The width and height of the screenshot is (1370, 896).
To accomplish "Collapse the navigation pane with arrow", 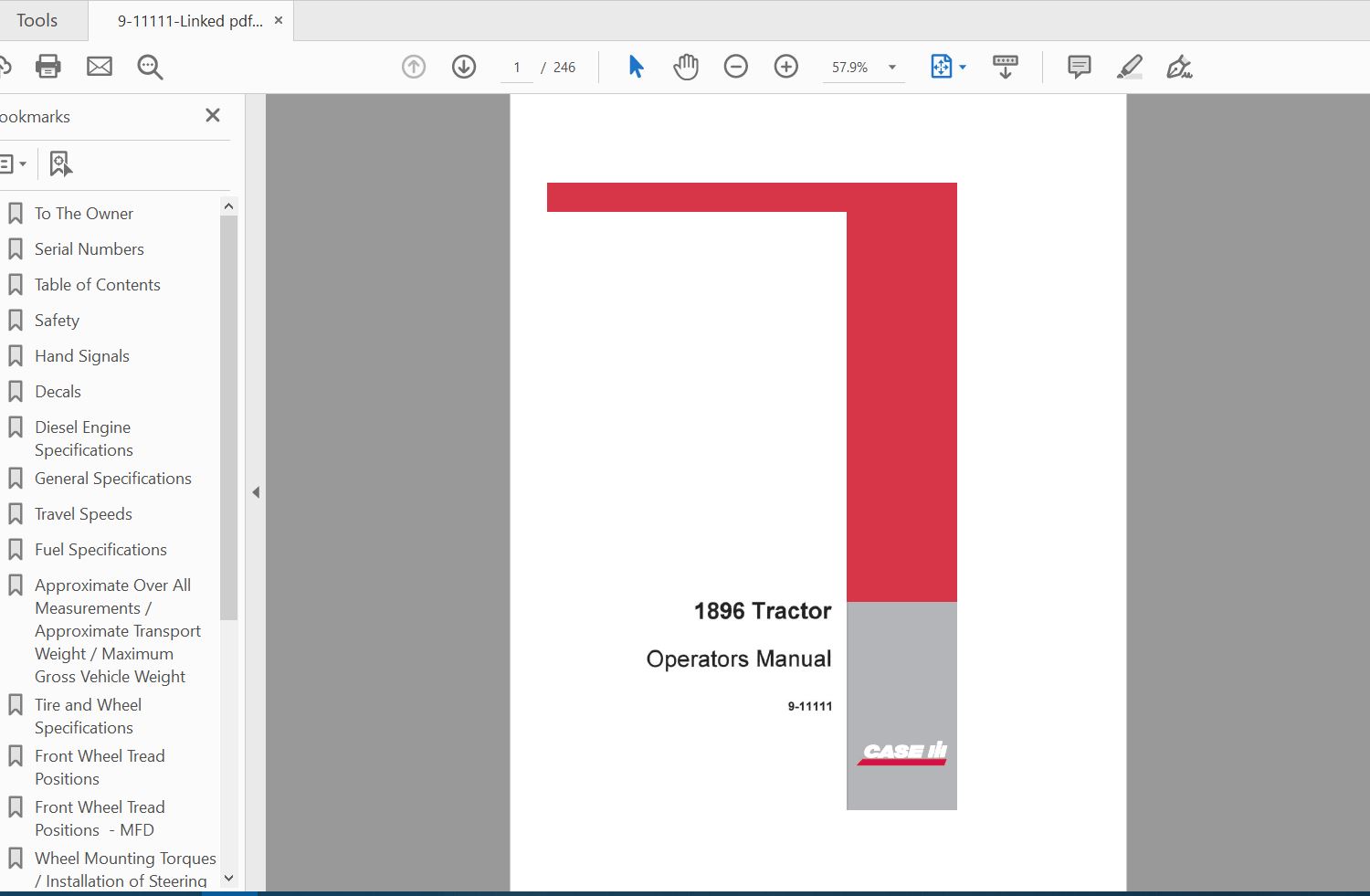I will [256, 492].
